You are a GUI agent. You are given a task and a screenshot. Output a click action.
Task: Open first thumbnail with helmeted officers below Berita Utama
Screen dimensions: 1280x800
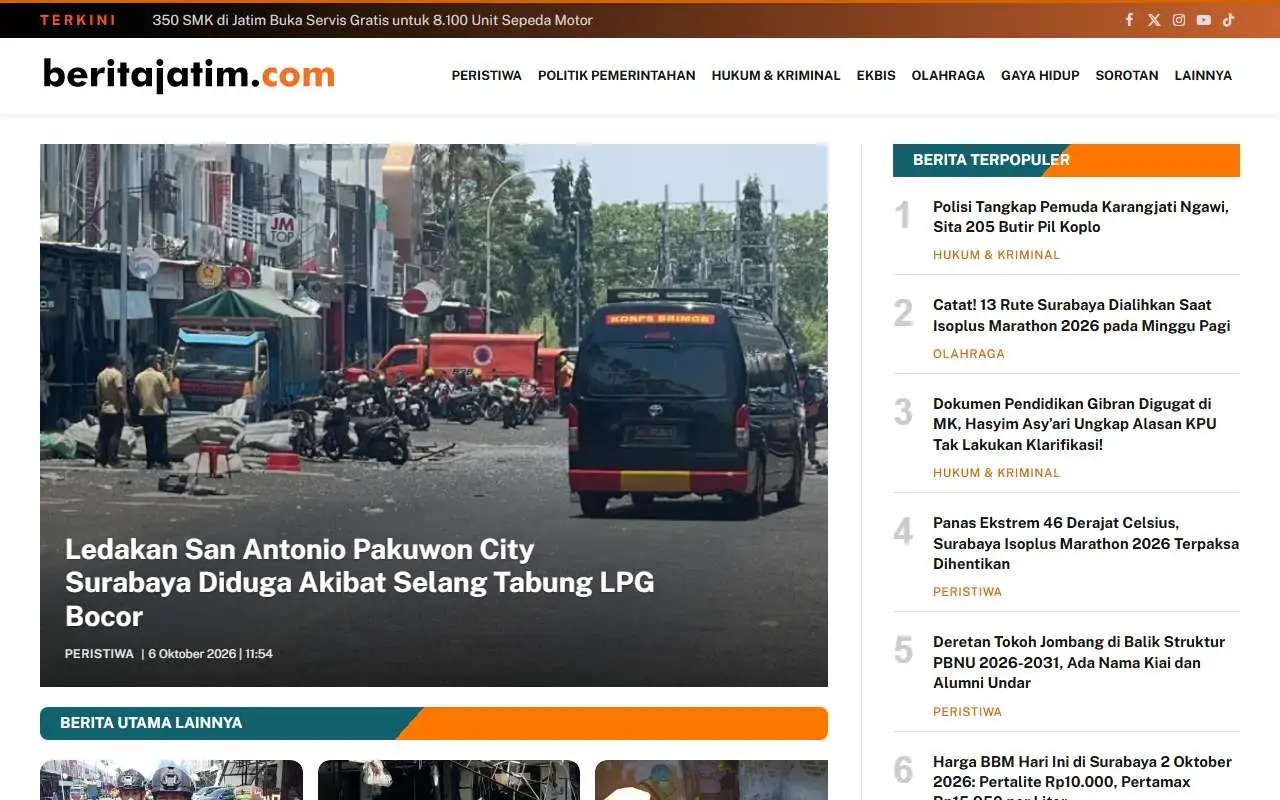tap(171, 780)
